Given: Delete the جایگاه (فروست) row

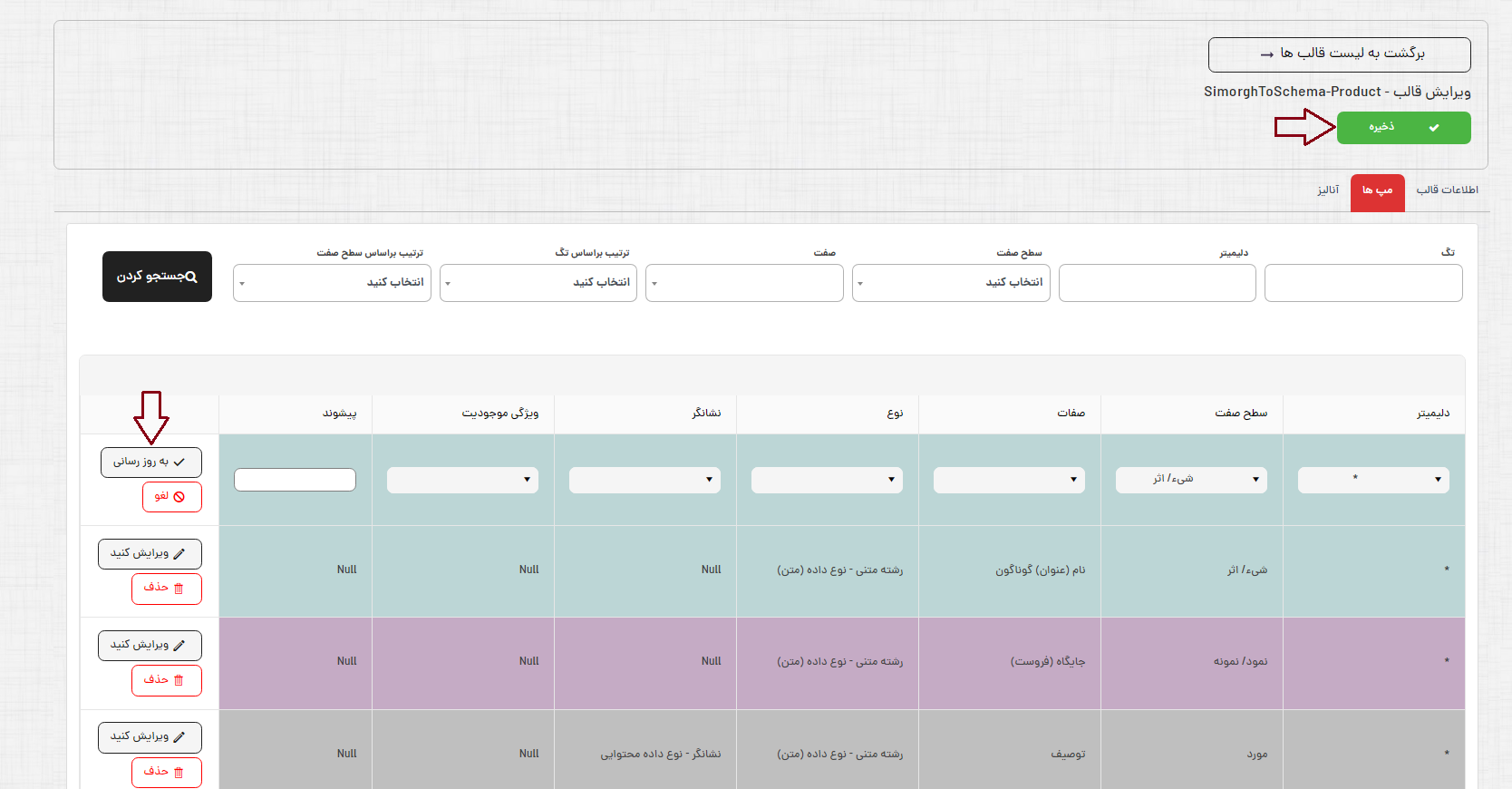Looking at the screenshot, I should pos(166,680).
